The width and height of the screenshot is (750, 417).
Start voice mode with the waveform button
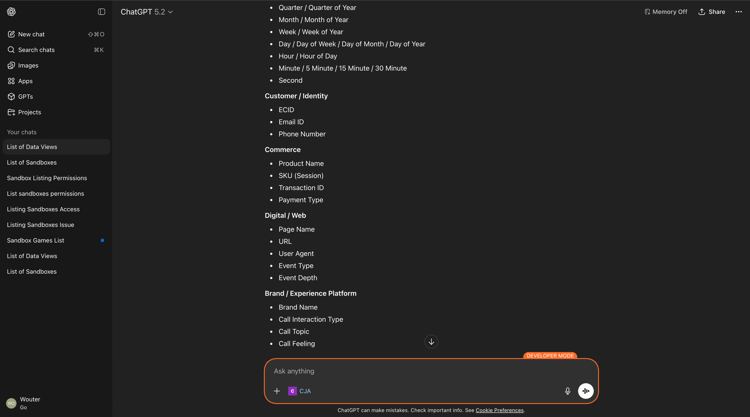click(585, 391)
